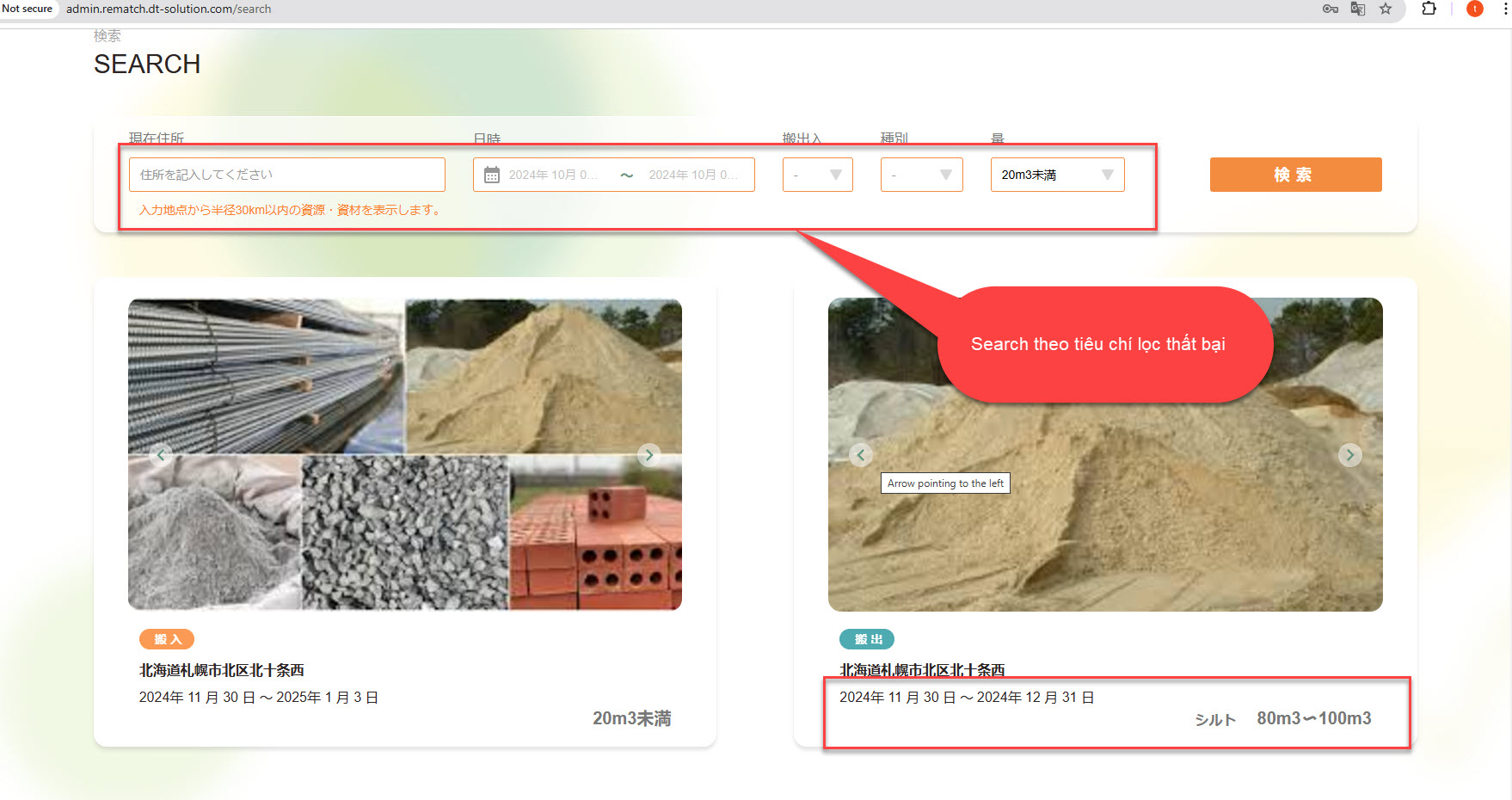Image resolution: width=1512 pixels, height=800 pixels.
Task: Open the browser extensions puzzle icon
Action: [1429, 9]
